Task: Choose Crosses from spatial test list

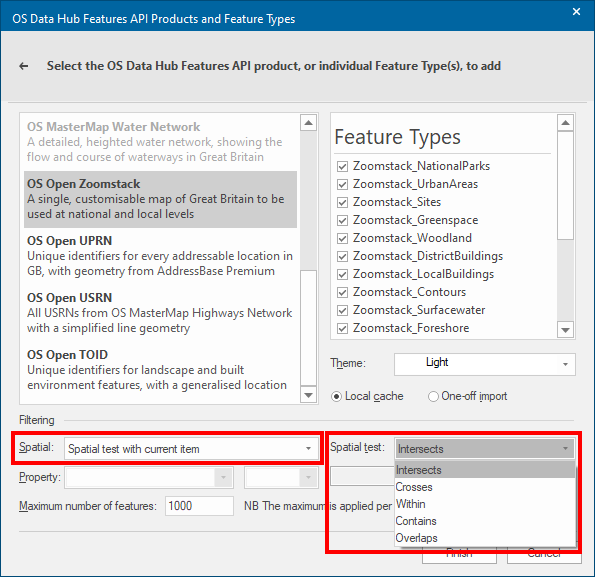Action: pyautogui.click(x=485, y=487)
